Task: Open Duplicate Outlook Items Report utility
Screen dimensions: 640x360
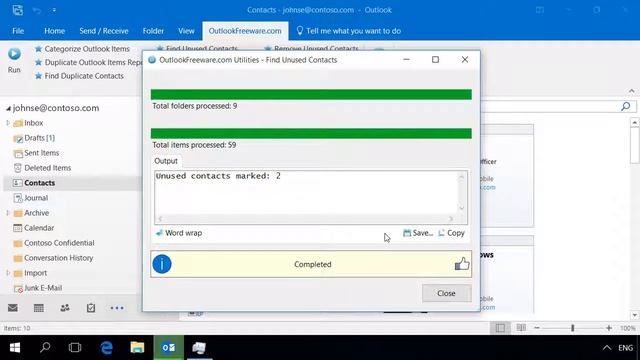Action: click(89, 62)
